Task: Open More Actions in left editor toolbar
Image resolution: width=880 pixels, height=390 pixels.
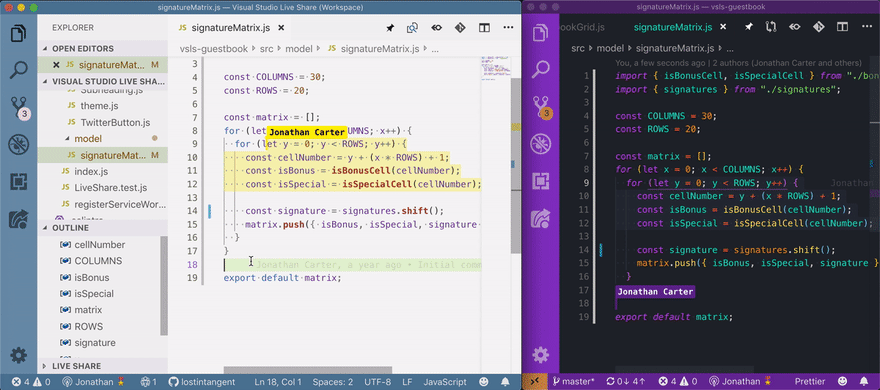Action: coord(507,28)
